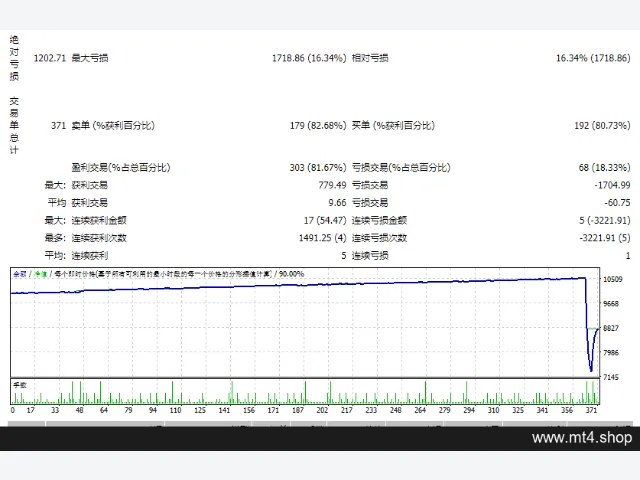This screenshot has height=480, width=640.
Task: Click the 7986 y-axis label
Action: (611, 353)
